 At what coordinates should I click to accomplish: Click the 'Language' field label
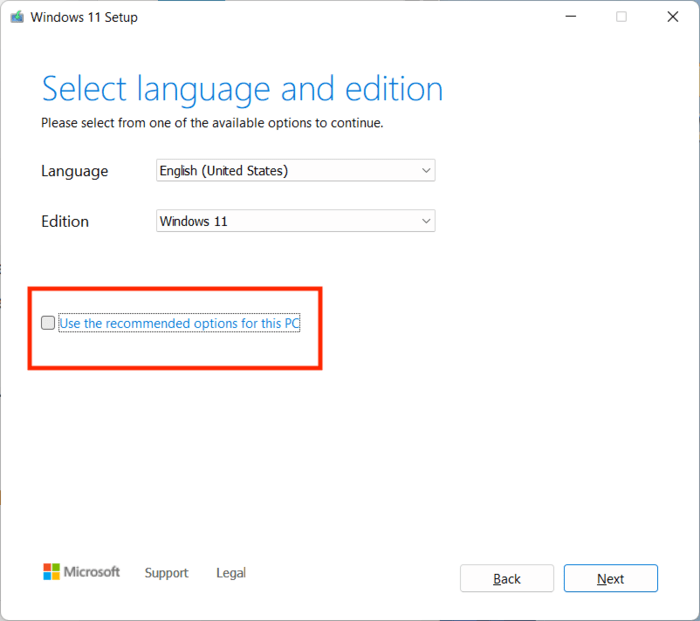pos(75,171)
